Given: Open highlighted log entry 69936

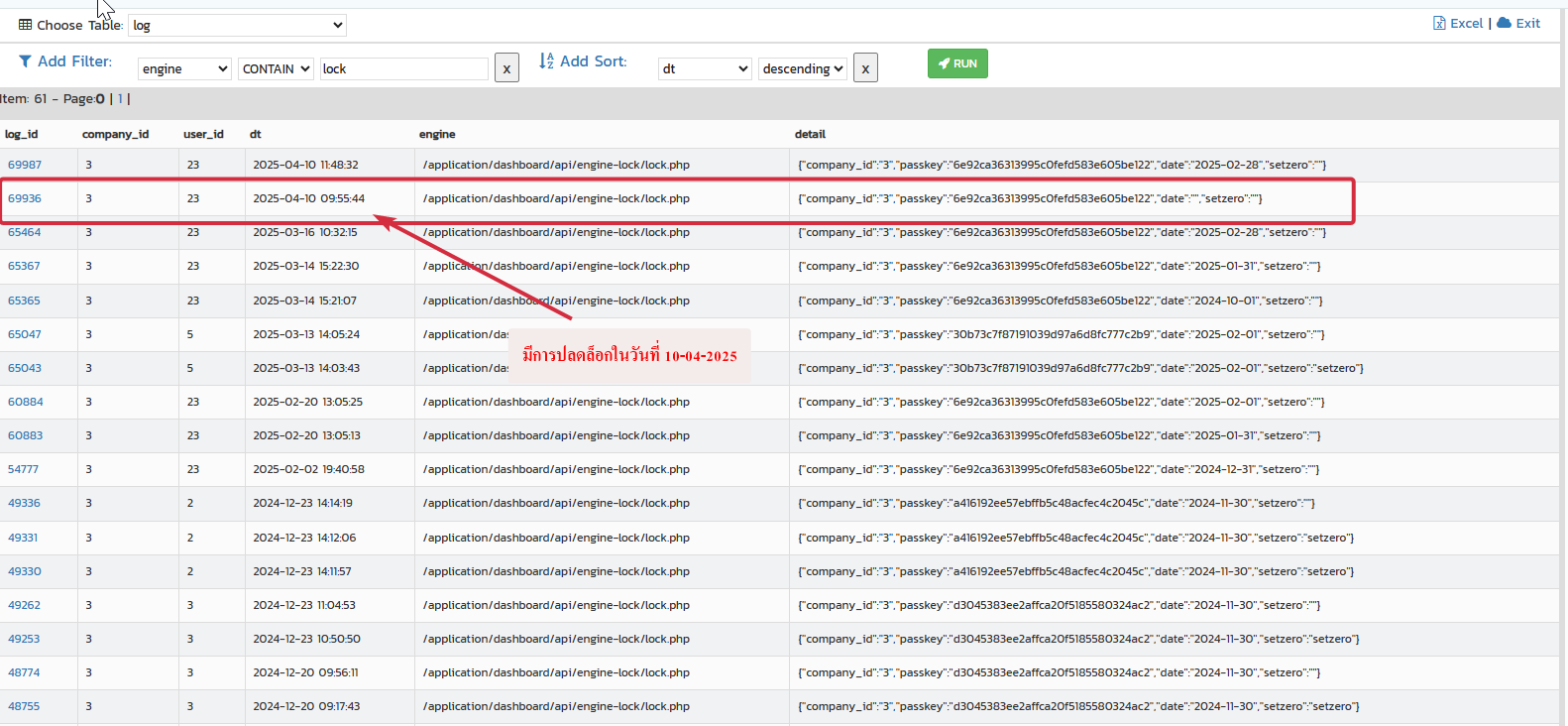Looking at the screenshot, I should click(25, 198).
